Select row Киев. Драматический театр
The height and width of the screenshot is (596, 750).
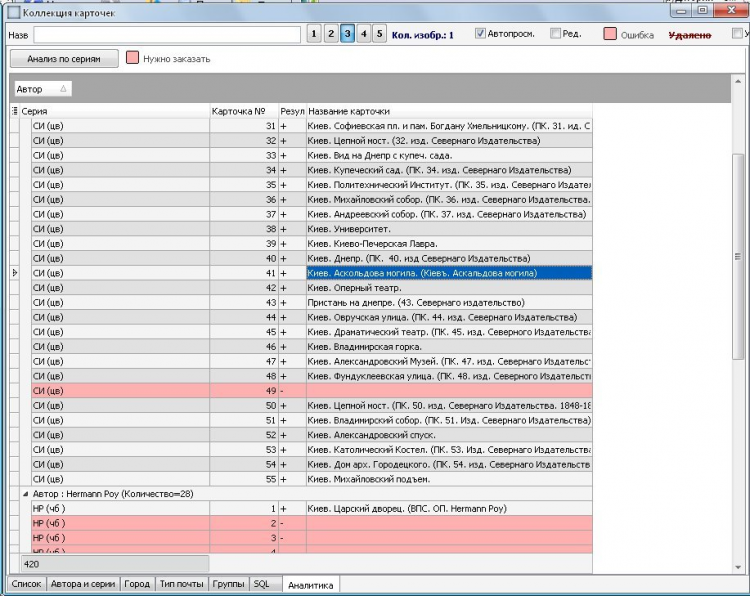click(312, 332)
